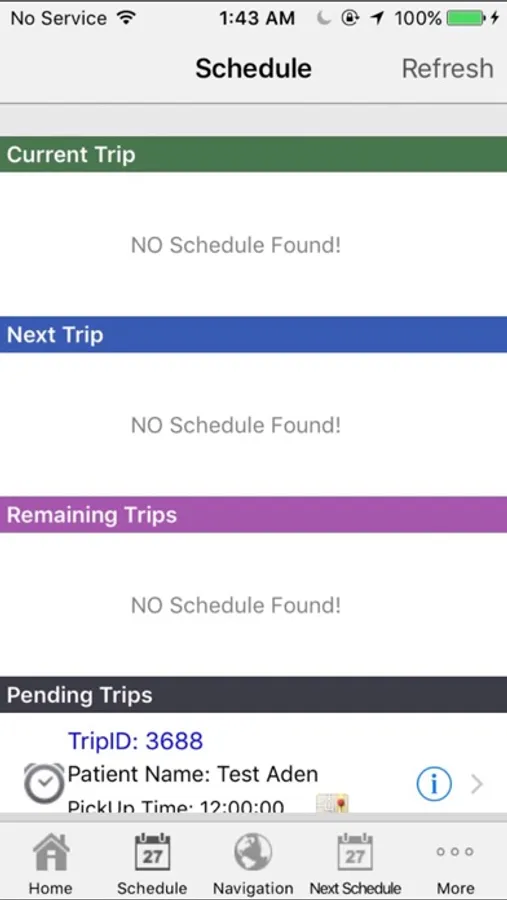Expand trip 3688 with the chevron arrow

coord(477,783)
